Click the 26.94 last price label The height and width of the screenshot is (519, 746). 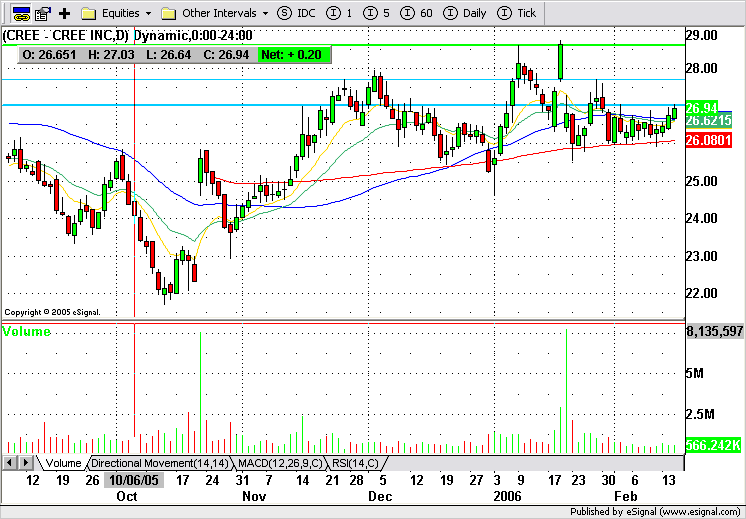(x=702, y=108)
